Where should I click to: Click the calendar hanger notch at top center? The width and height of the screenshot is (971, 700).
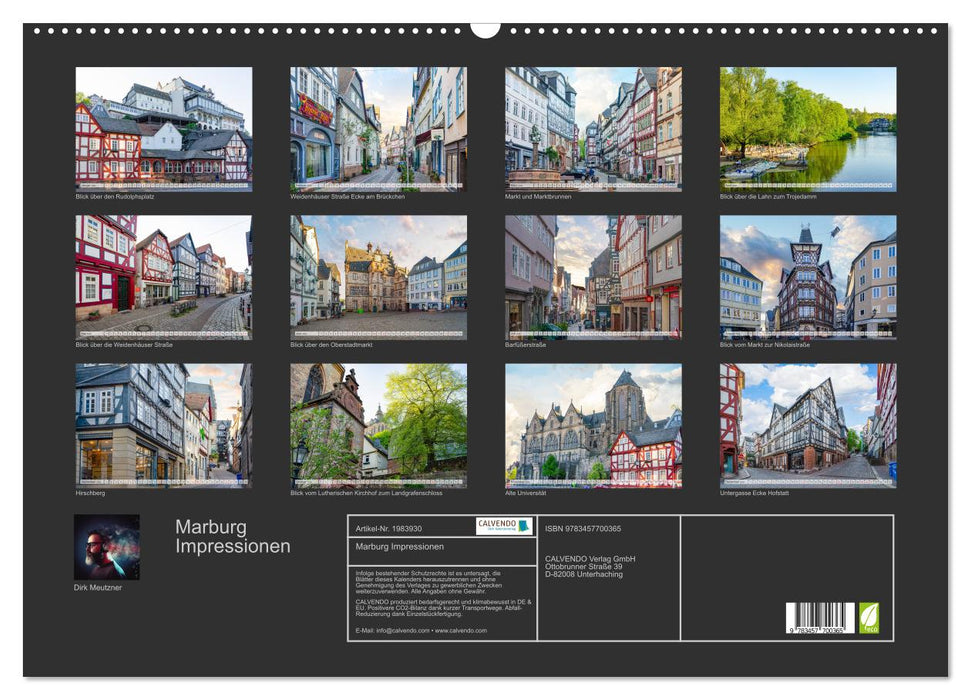click(x=485, y=29)
